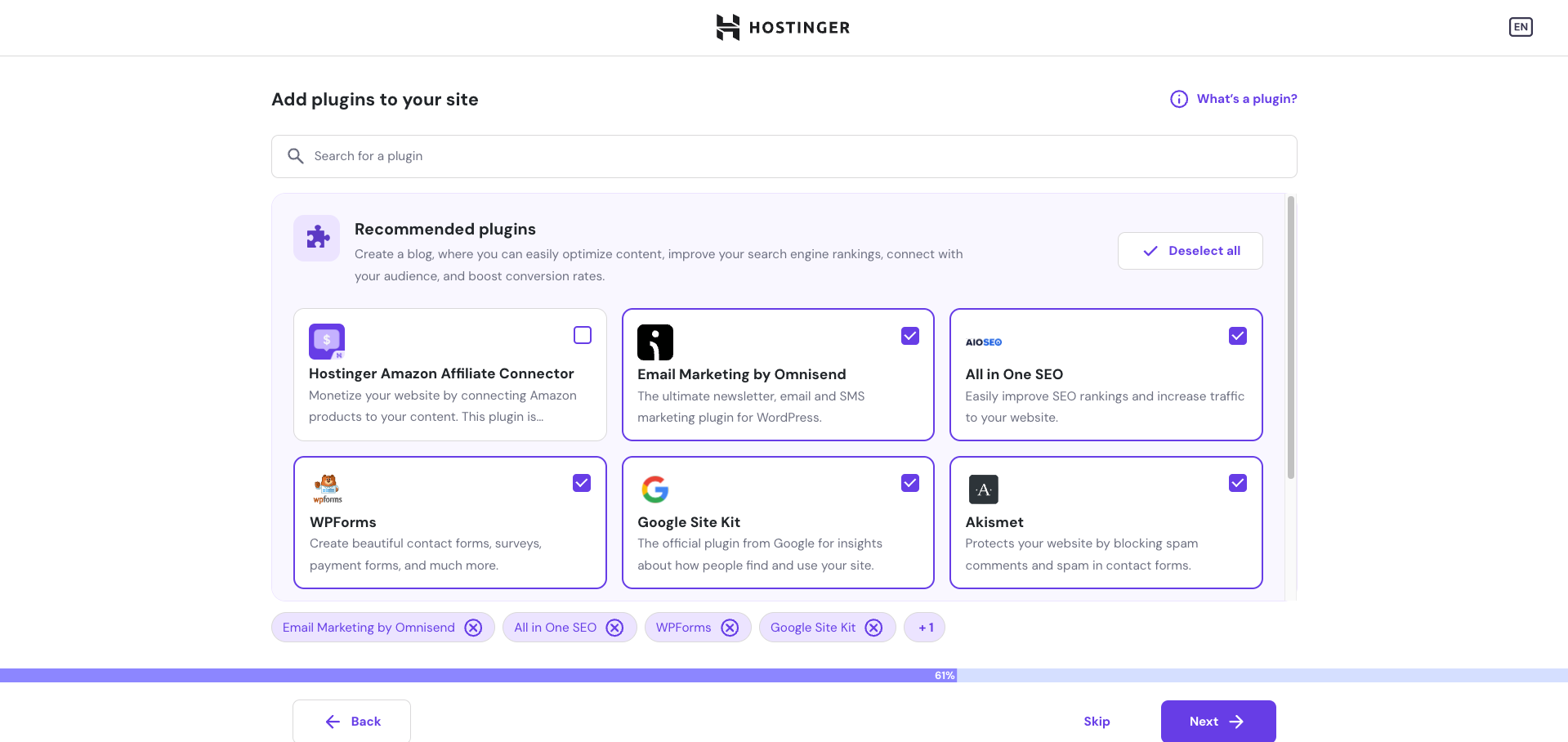1568x742 pixels.
Task: Click the What's a plugin link
Action: pyautogui.click(x=1246, y=98)
